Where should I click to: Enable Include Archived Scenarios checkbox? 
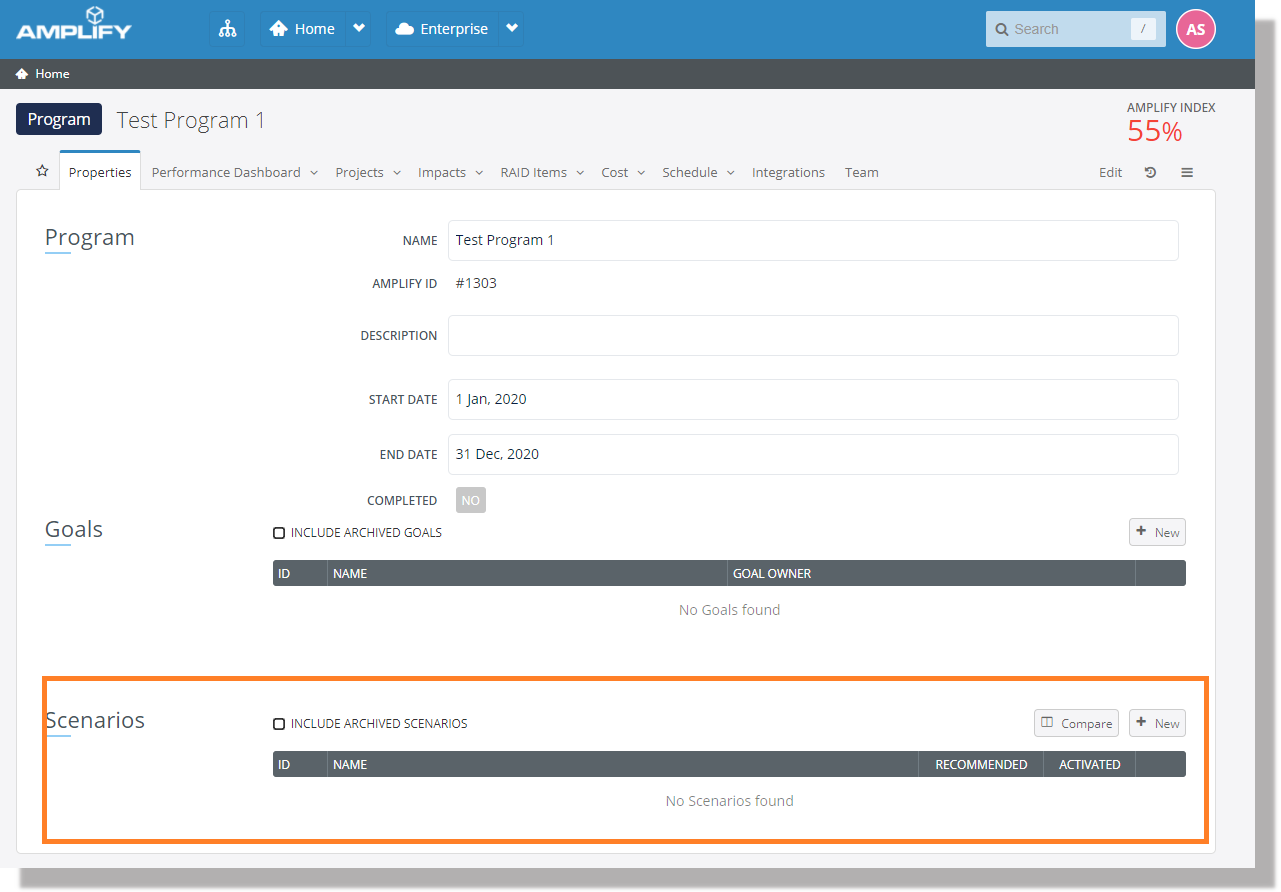click(x=279, y=724)
